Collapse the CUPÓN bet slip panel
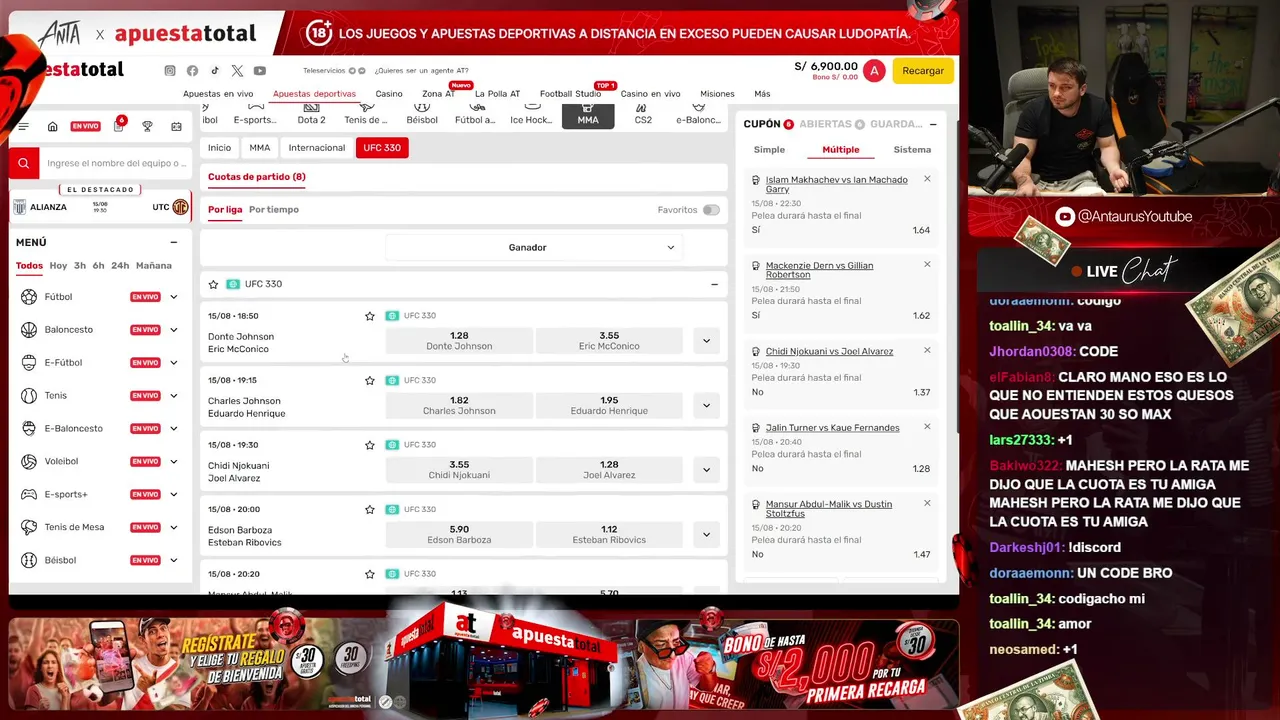 (x=933, y=124)
